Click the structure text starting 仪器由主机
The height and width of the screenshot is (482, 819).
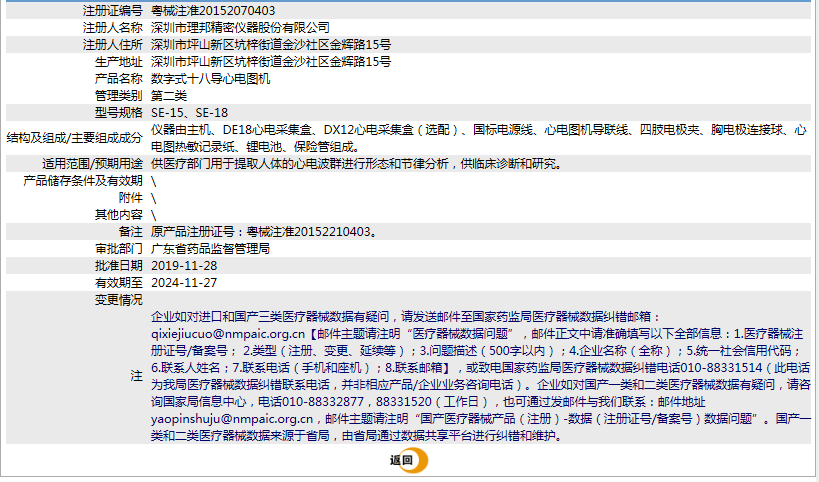(x=478, y=138)
